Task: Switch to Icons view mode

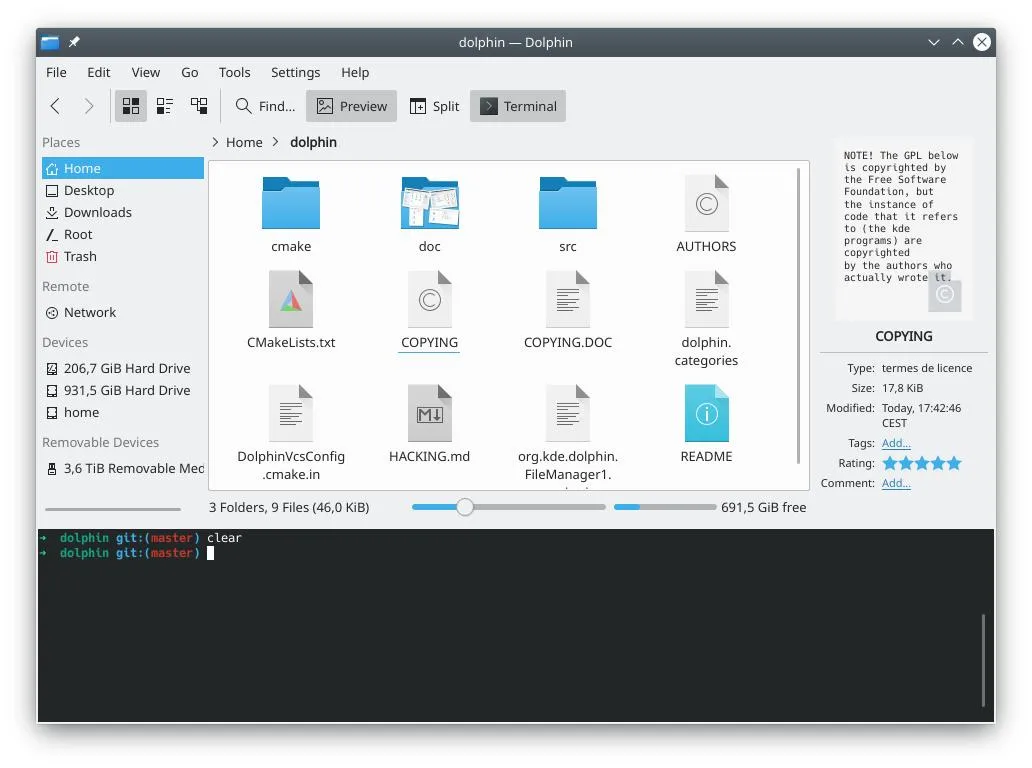Action: tap(131, 106)
